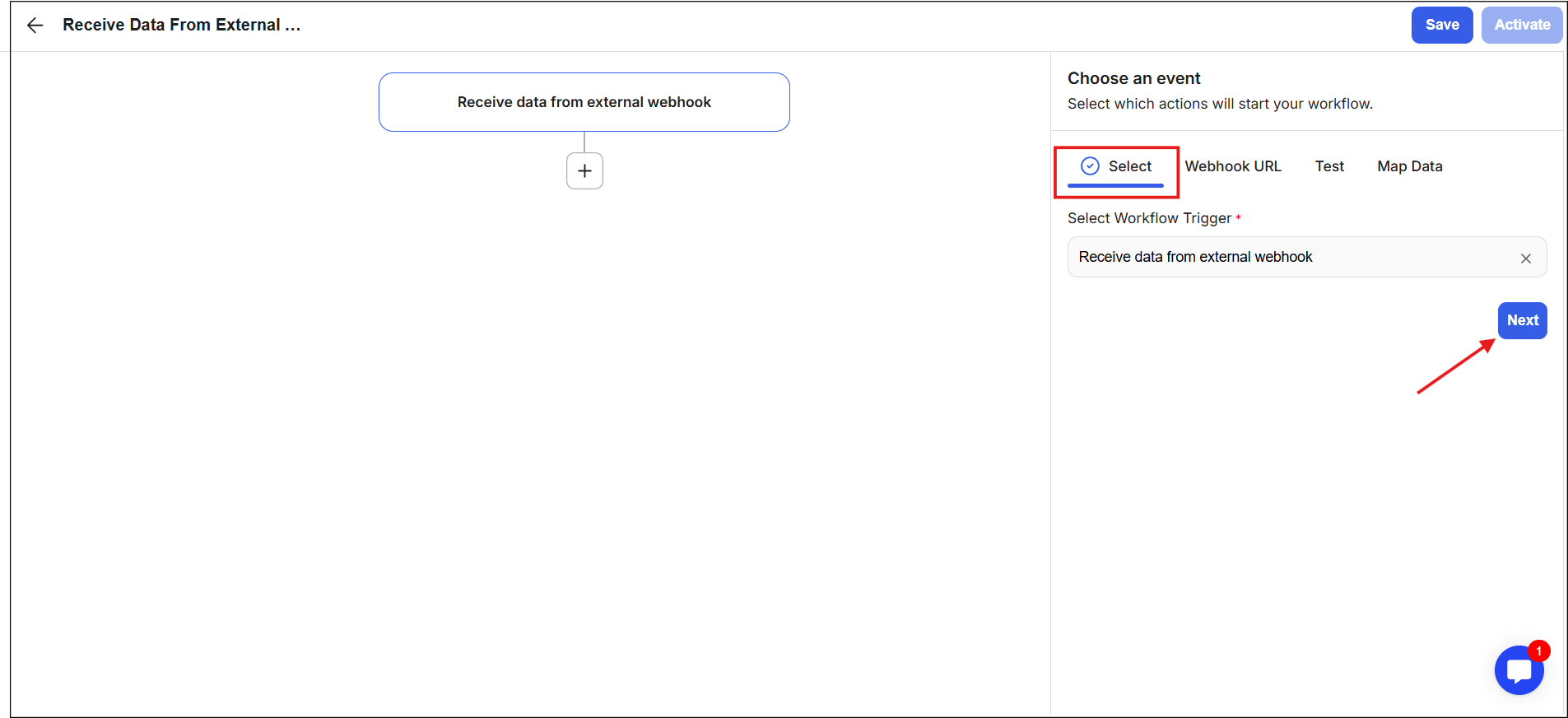
Task: Save the workflow
Action: pyautogui.click(x=1441, y=25)
